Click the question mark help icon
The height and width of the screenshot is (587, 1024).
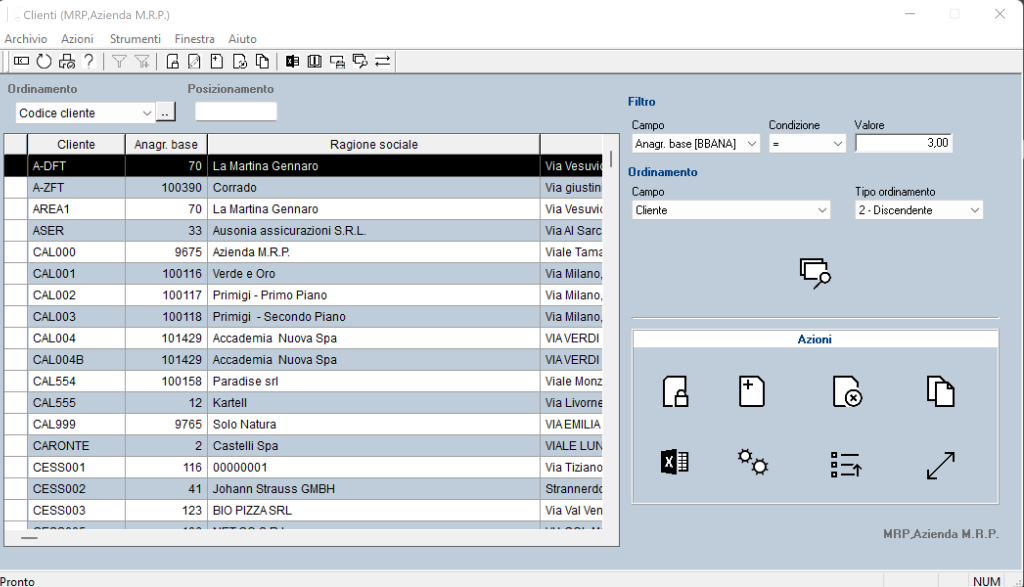(89, 62)
